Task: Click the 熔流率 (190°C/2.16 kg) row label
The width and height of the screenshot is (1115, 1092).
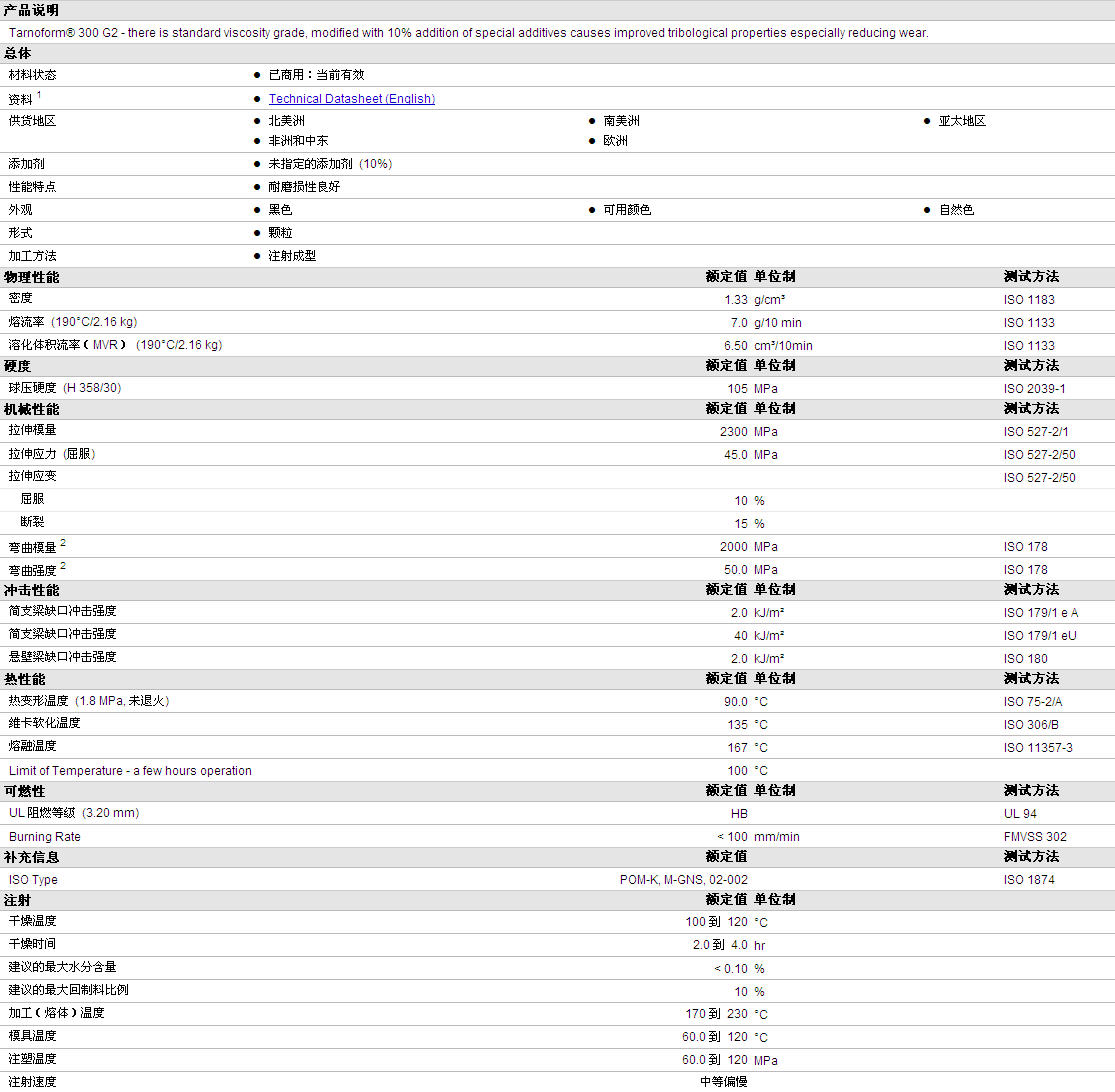Action: (73, 322)
